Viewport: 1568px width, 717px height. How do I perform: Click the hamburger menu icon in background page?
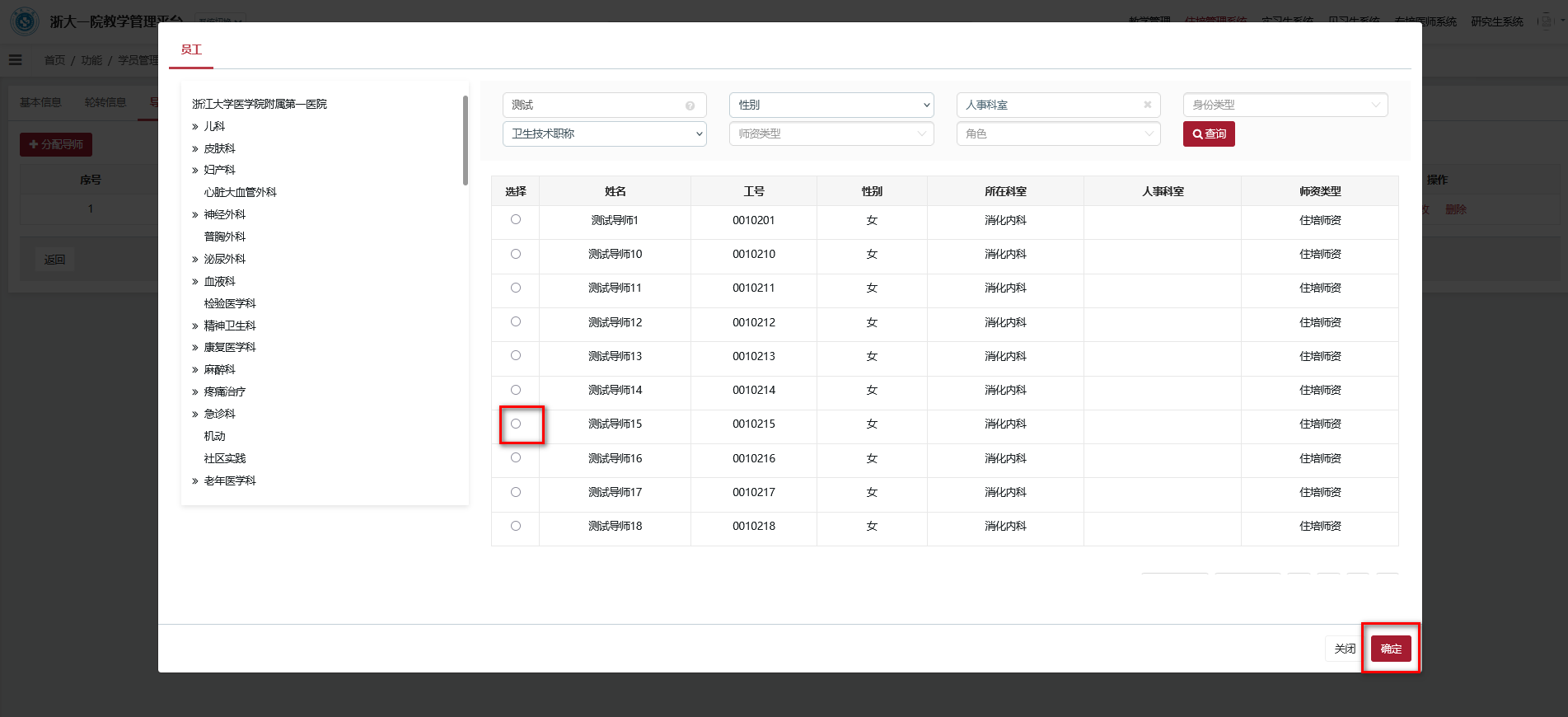click(16, 60)
